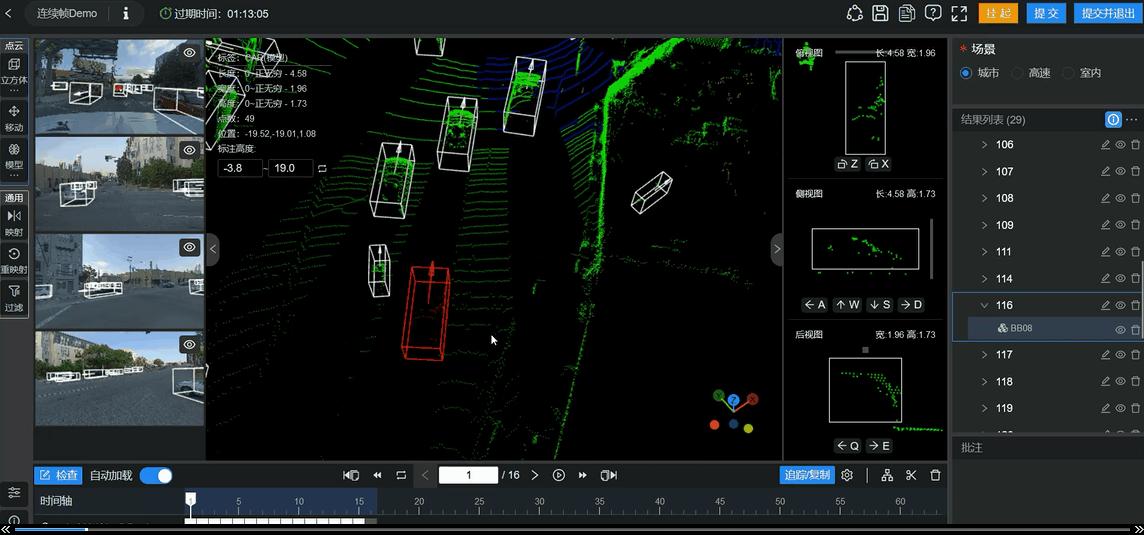Viewport: 1144px width, 535px height.
Task: Click the scissors cut icon
Action: (911, 475)
